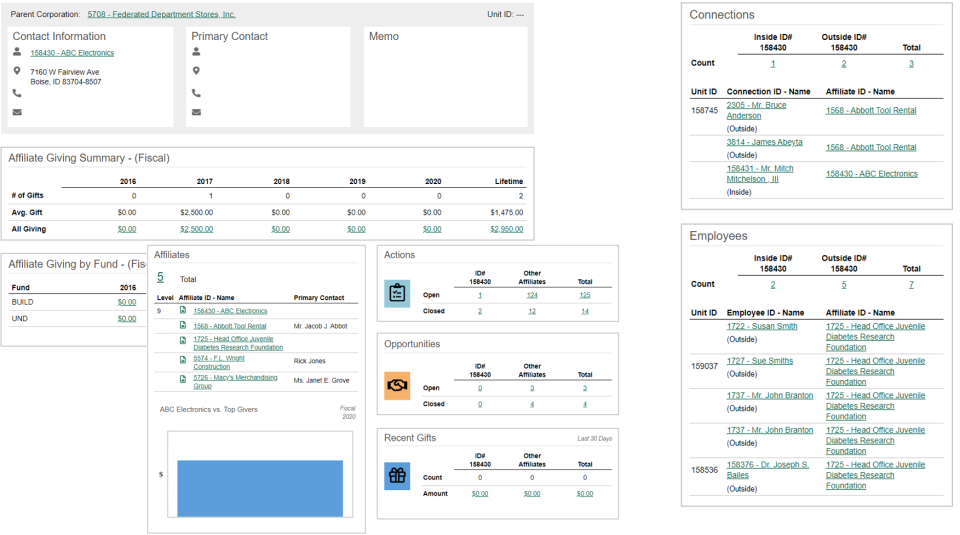Image resolution: width=960 pixels, height=535 pixels.
Task: Click the Recent Gifts present icon
Action: coord(397,476)
